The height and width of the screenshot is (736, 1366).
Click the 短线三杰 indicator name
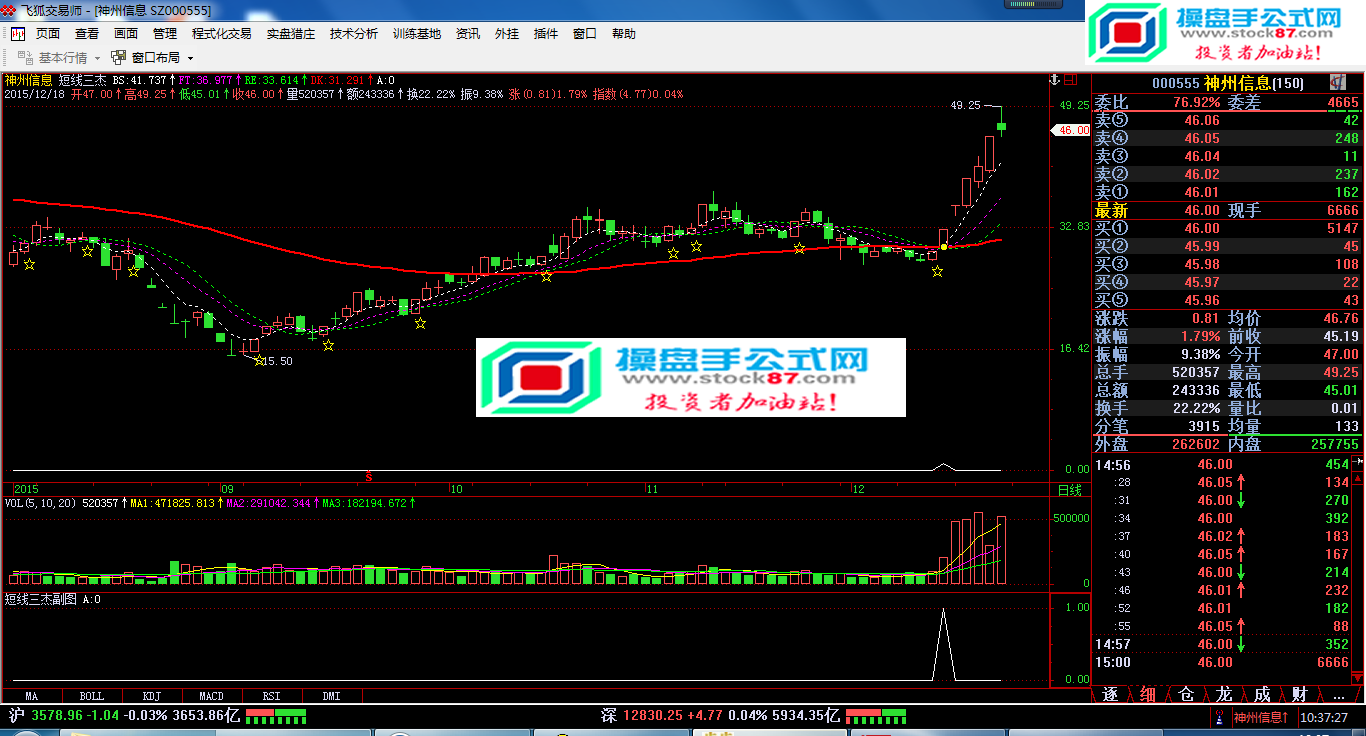(x=83, y=80)
